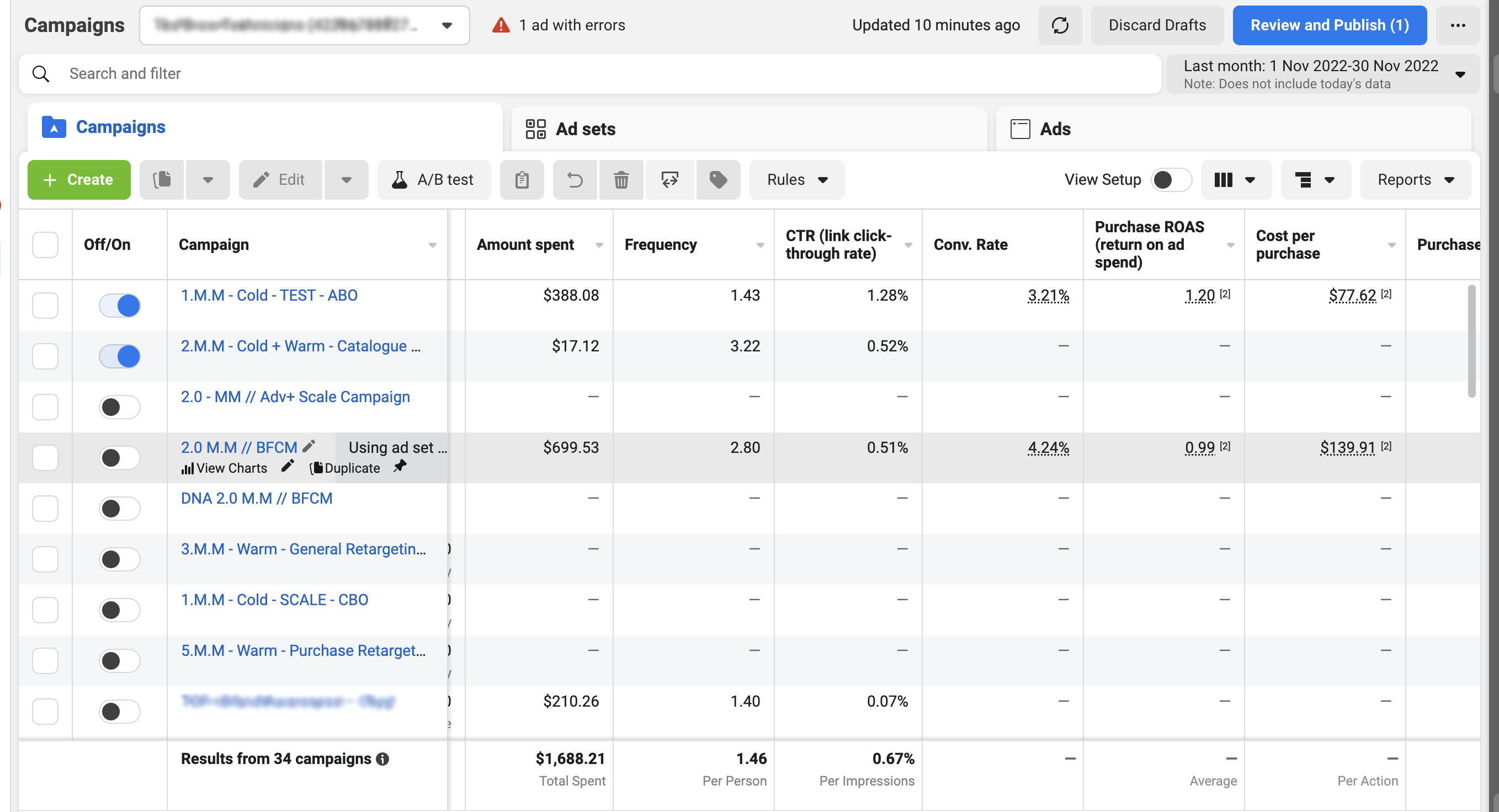Open the three-dot more options menu
The height and width of the screenshot is (812, 1499).
[1458, 25]
